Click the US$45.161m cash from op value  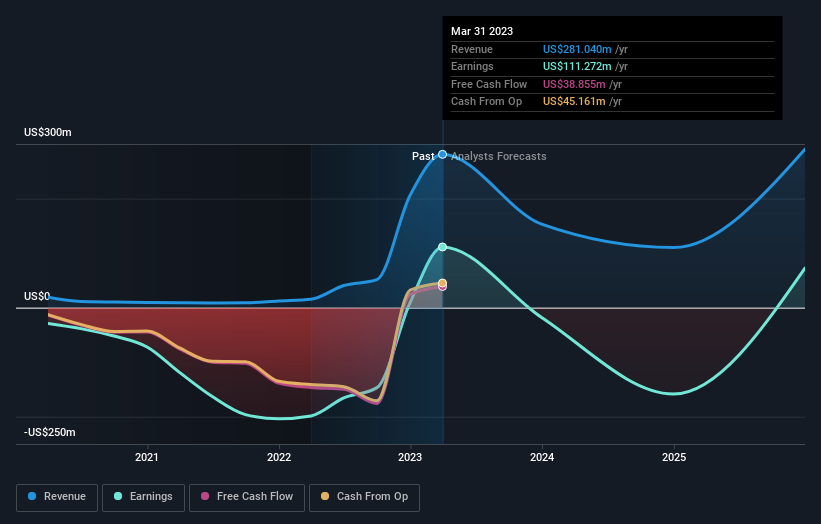coord(574,102)
